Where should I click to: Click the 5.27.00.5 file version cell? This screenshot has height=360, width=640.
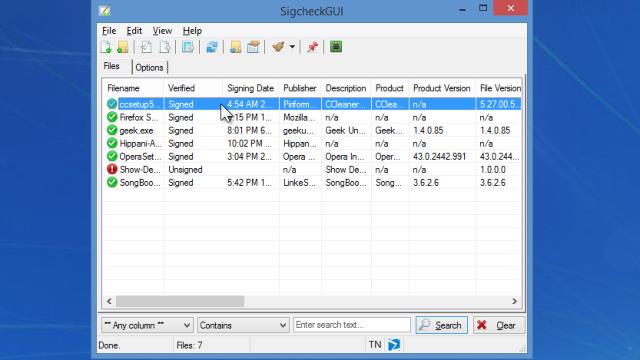[x=499, y=104]
